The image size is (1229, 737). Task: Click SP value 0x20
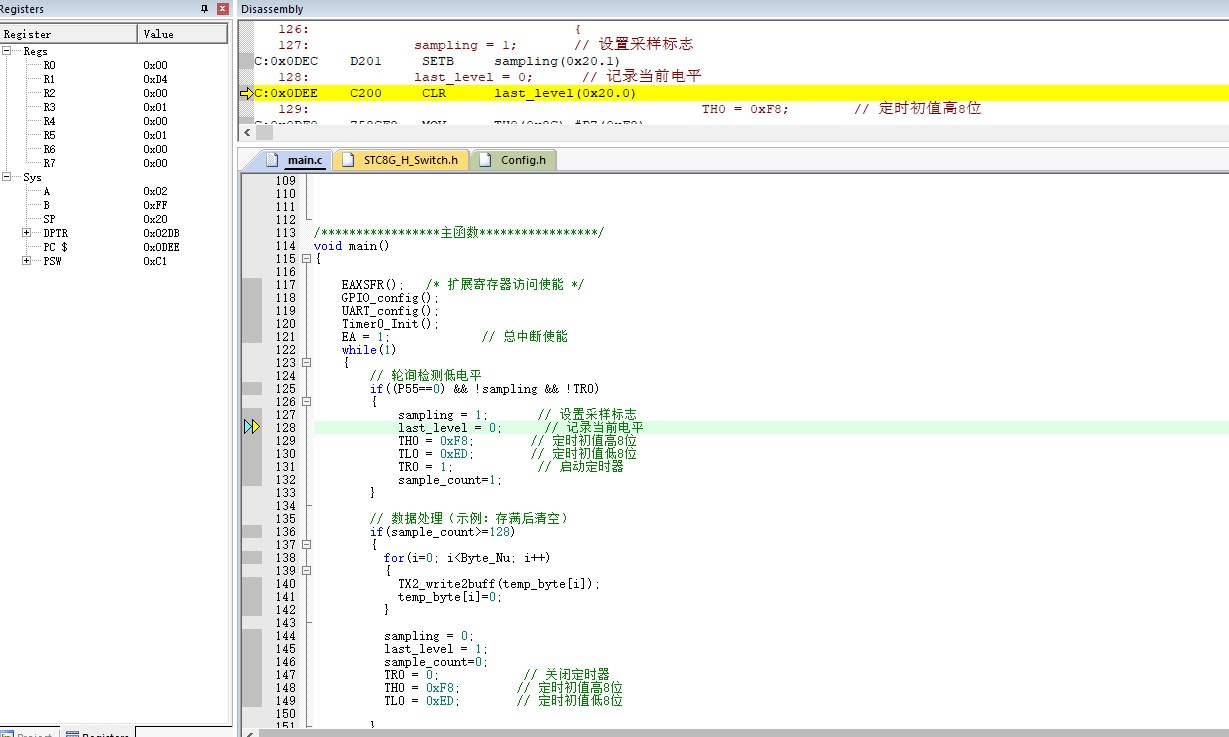pyautogui.click(x=155, y=219)
